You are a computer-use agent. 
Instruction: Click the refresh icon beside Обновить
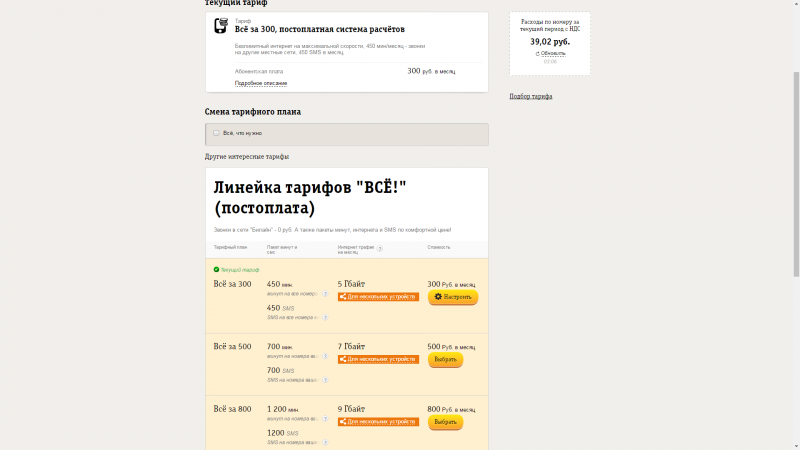537,54
